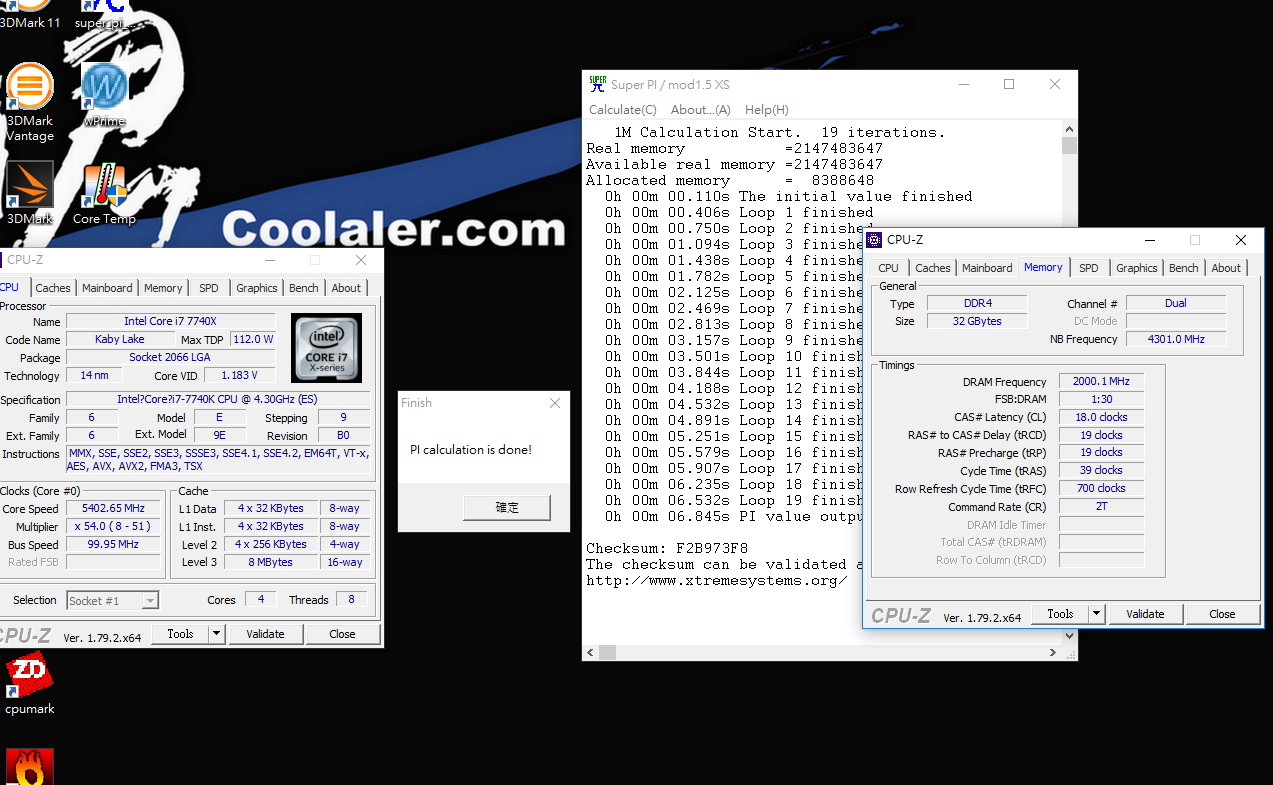This screenshot has height=785, width=1273.
Task: Open the flame icon shortcut below cpumark
Action: pyautogui.click(x=30, y=767)
